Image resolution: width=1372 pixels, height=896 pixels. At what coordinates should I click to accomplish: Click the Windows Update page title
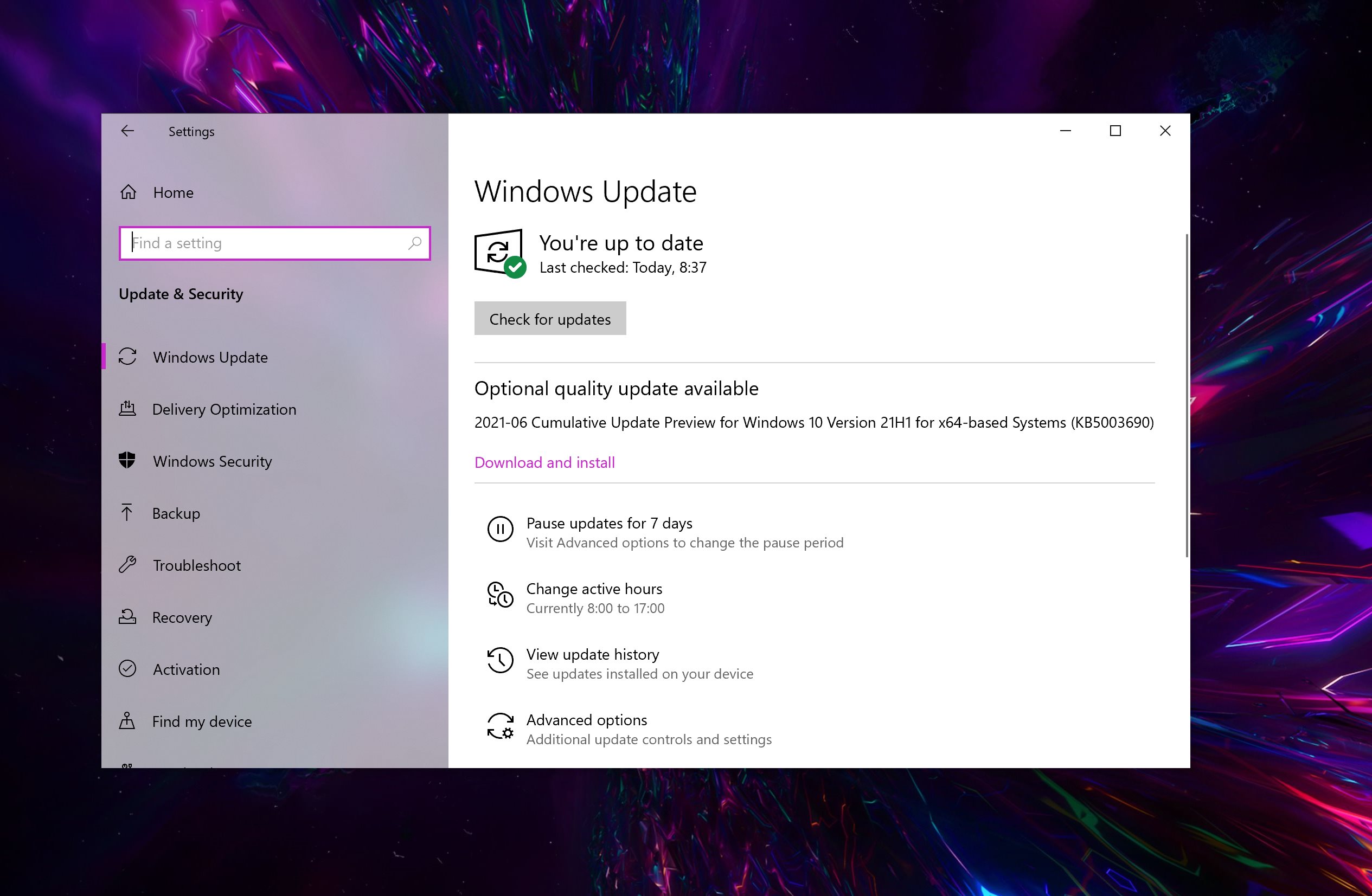click(585, 191)
